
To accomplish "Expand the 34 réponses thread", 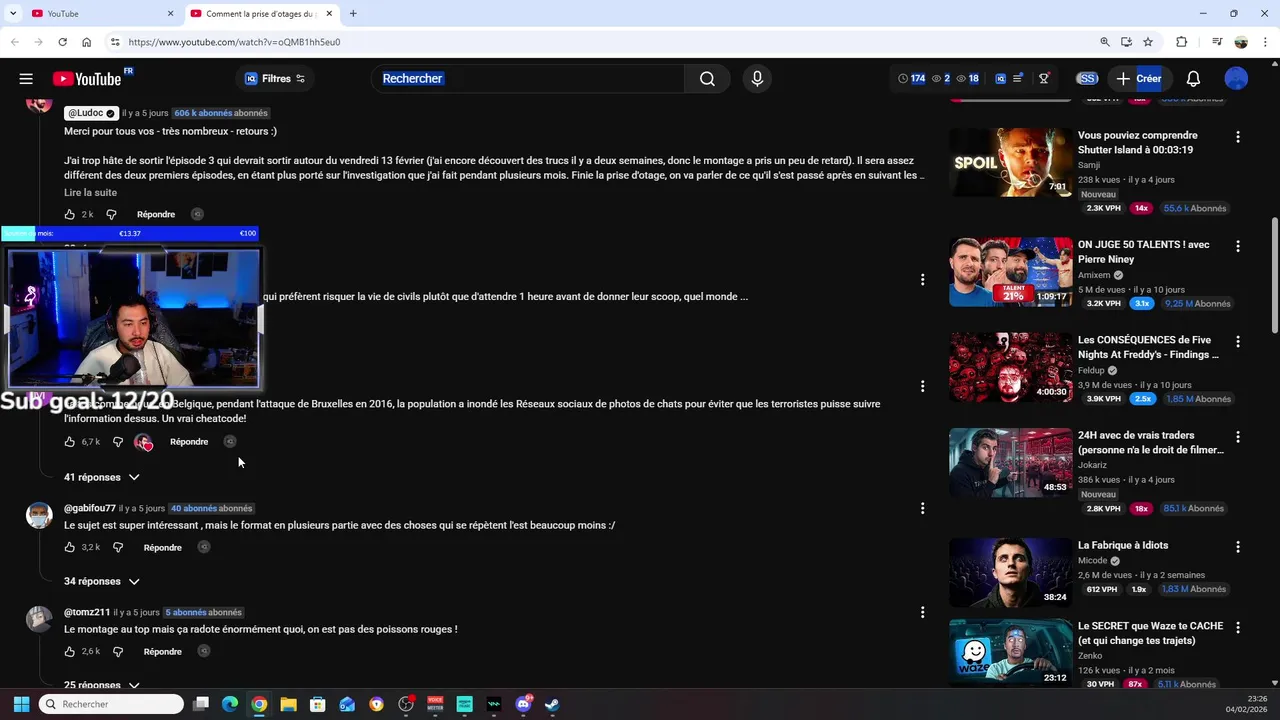I will coord(102,581).
